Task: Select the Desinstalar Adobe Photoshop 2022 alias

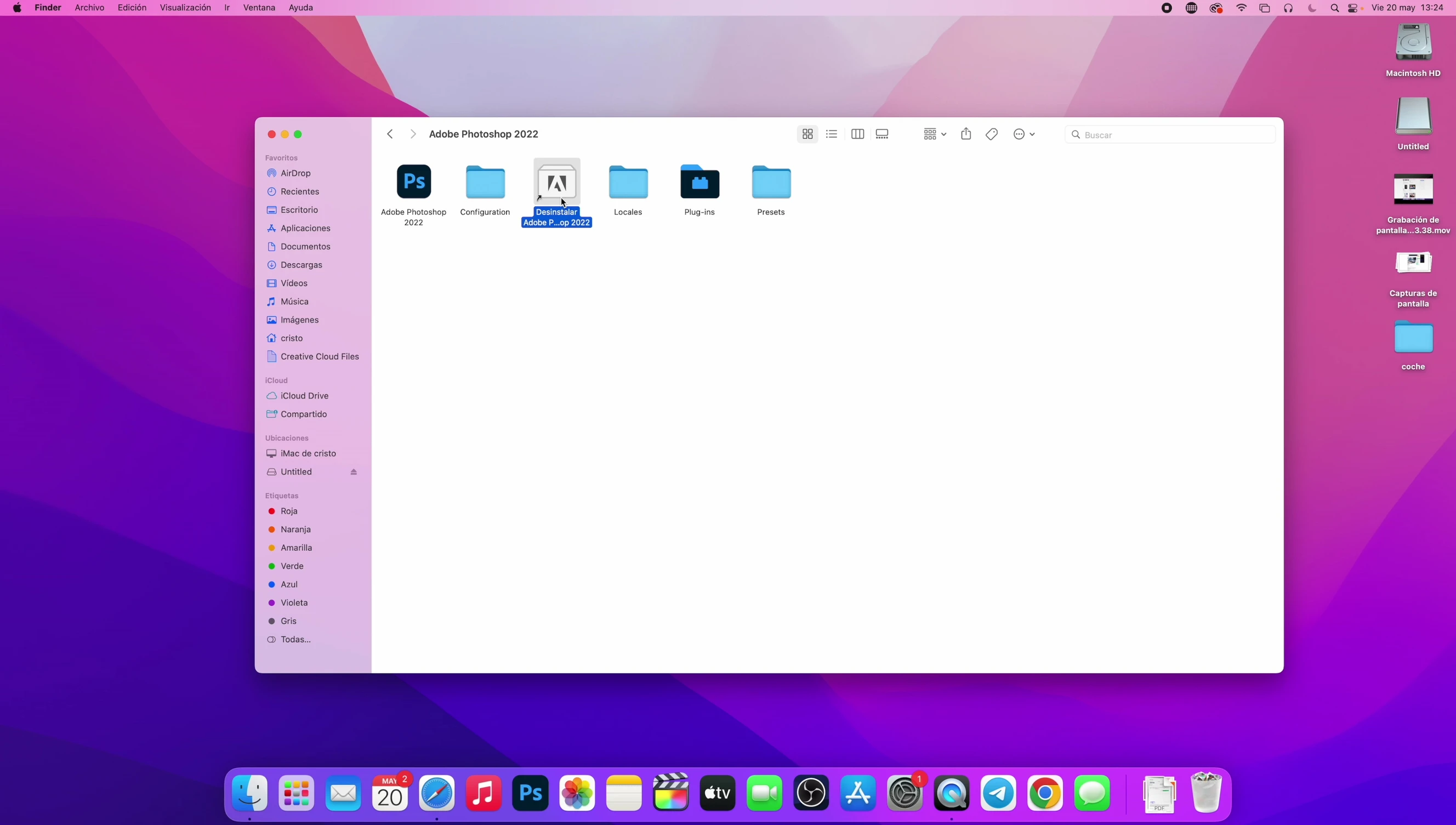Action: click(557, 182)
